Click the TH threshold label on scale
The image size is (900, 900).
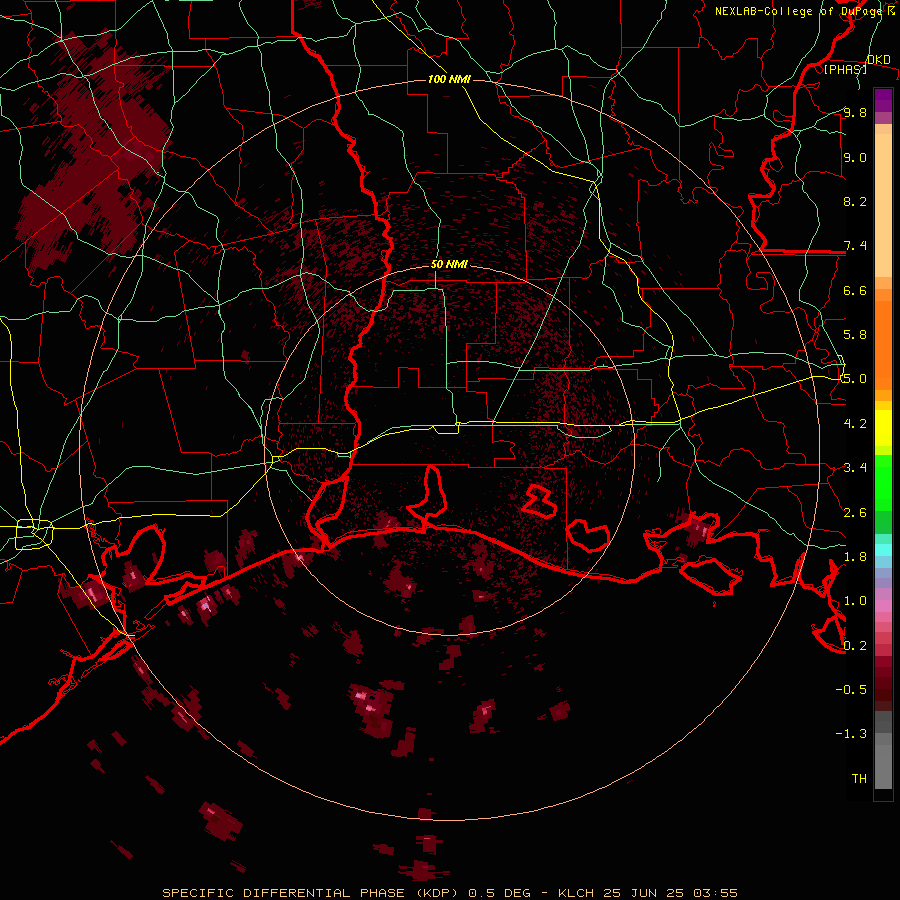[859, 779]
